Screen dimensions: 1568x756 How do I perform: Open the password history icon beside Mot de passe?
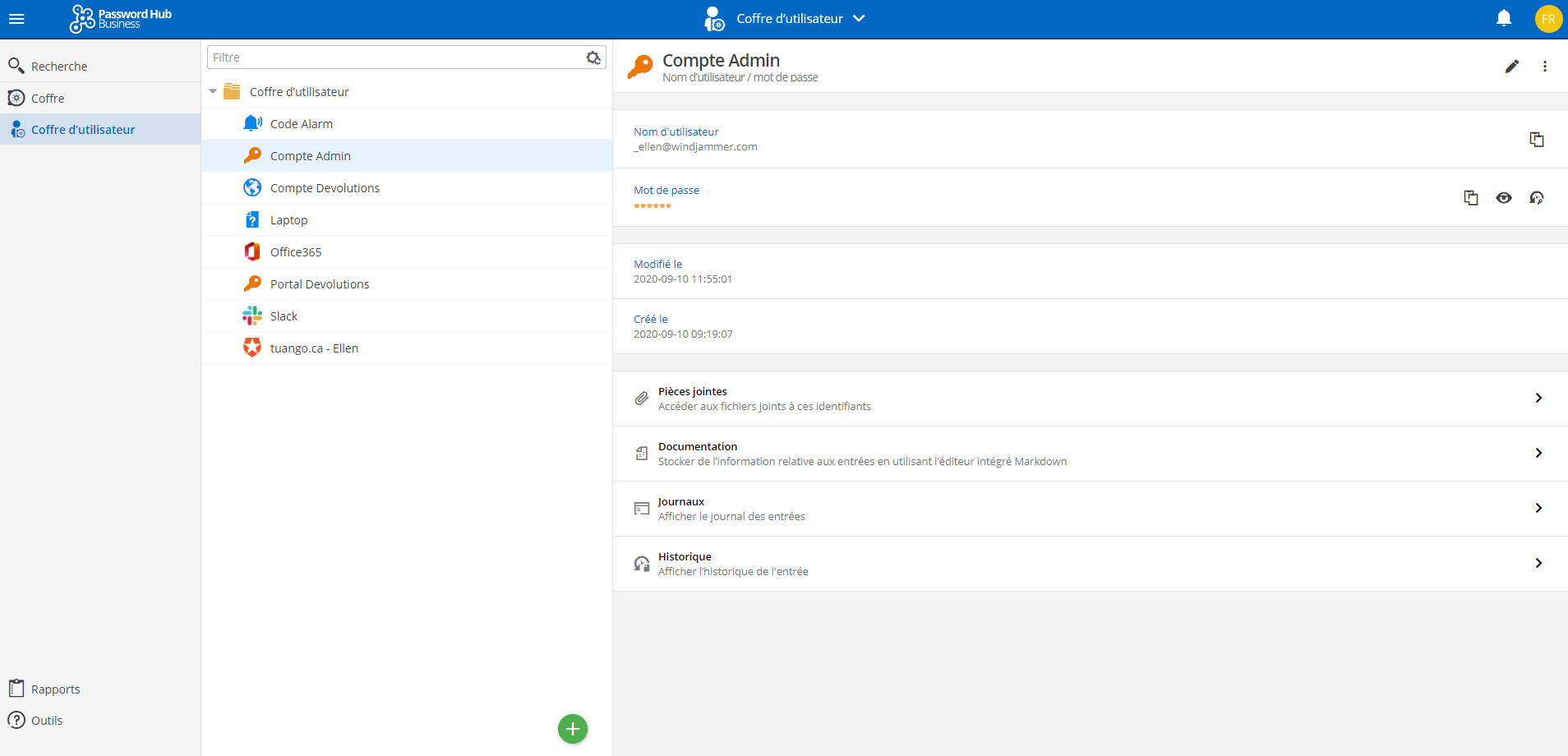click(1536, 198)
